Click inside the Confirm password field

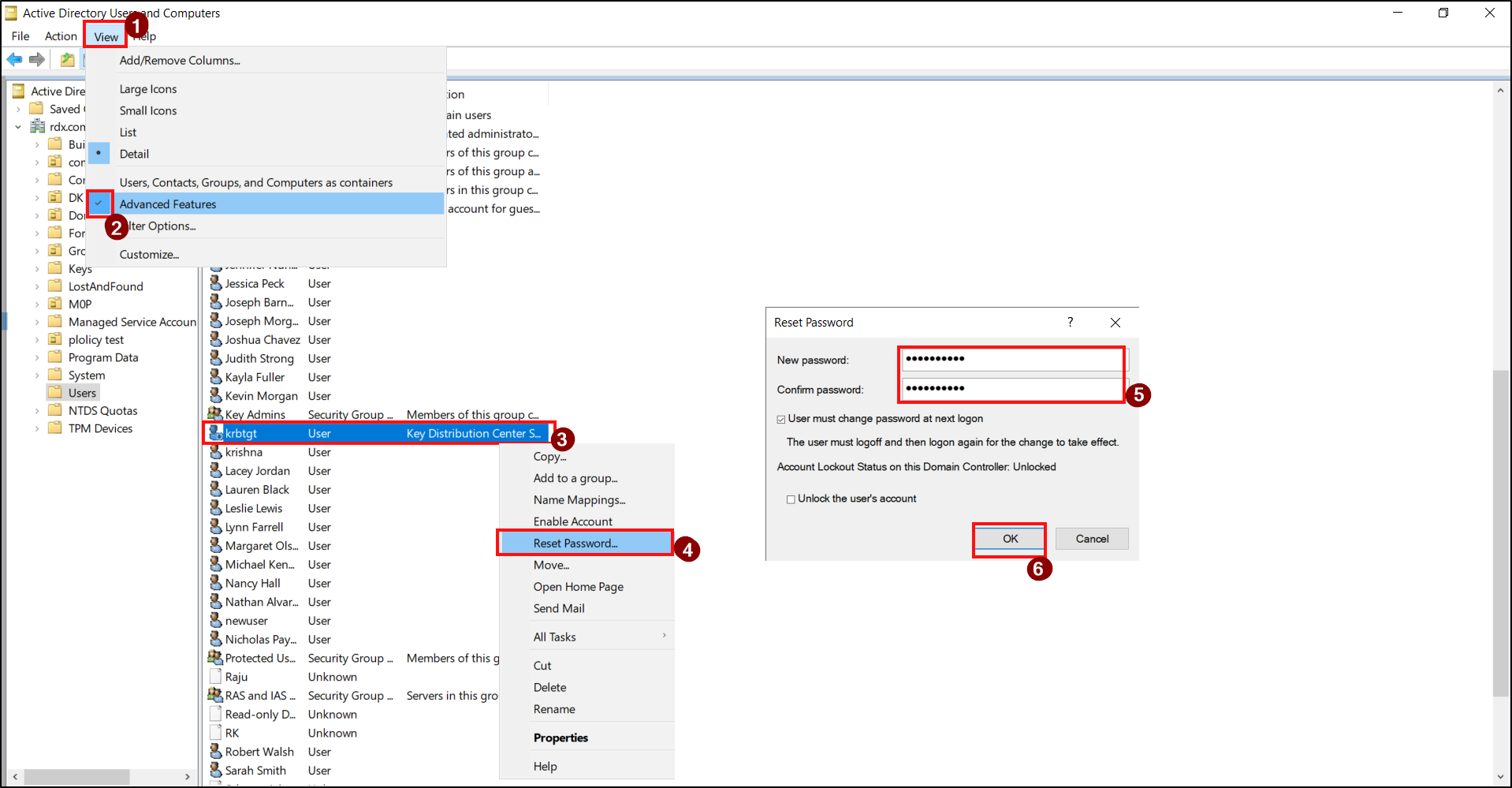(1011, 388)
